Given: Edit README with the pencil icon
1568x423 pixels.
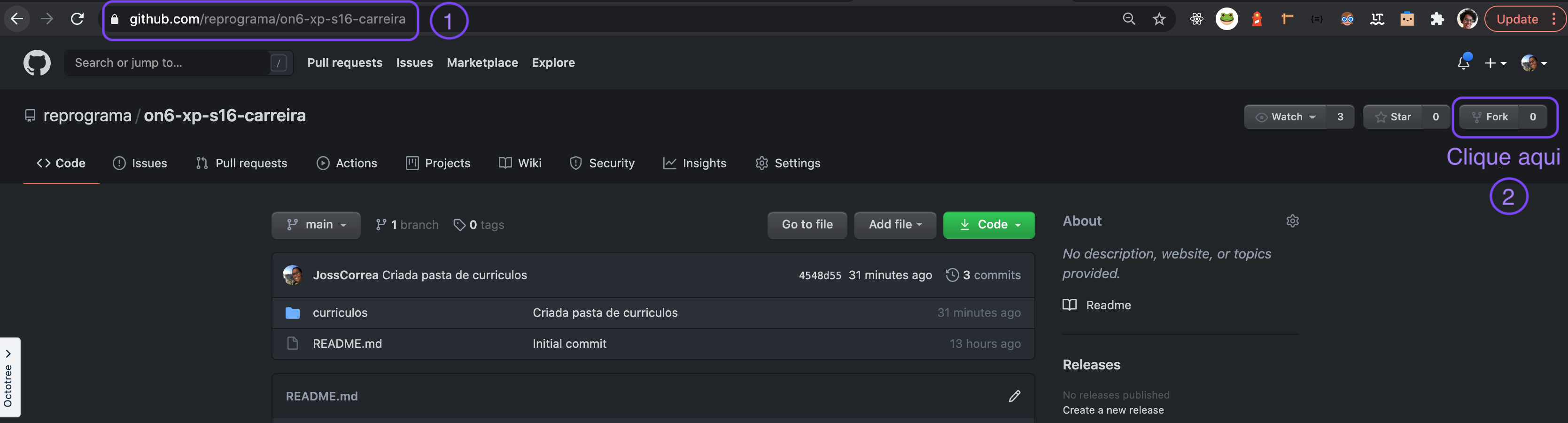Looking at the screenshot, I should tap(1014, 396).
